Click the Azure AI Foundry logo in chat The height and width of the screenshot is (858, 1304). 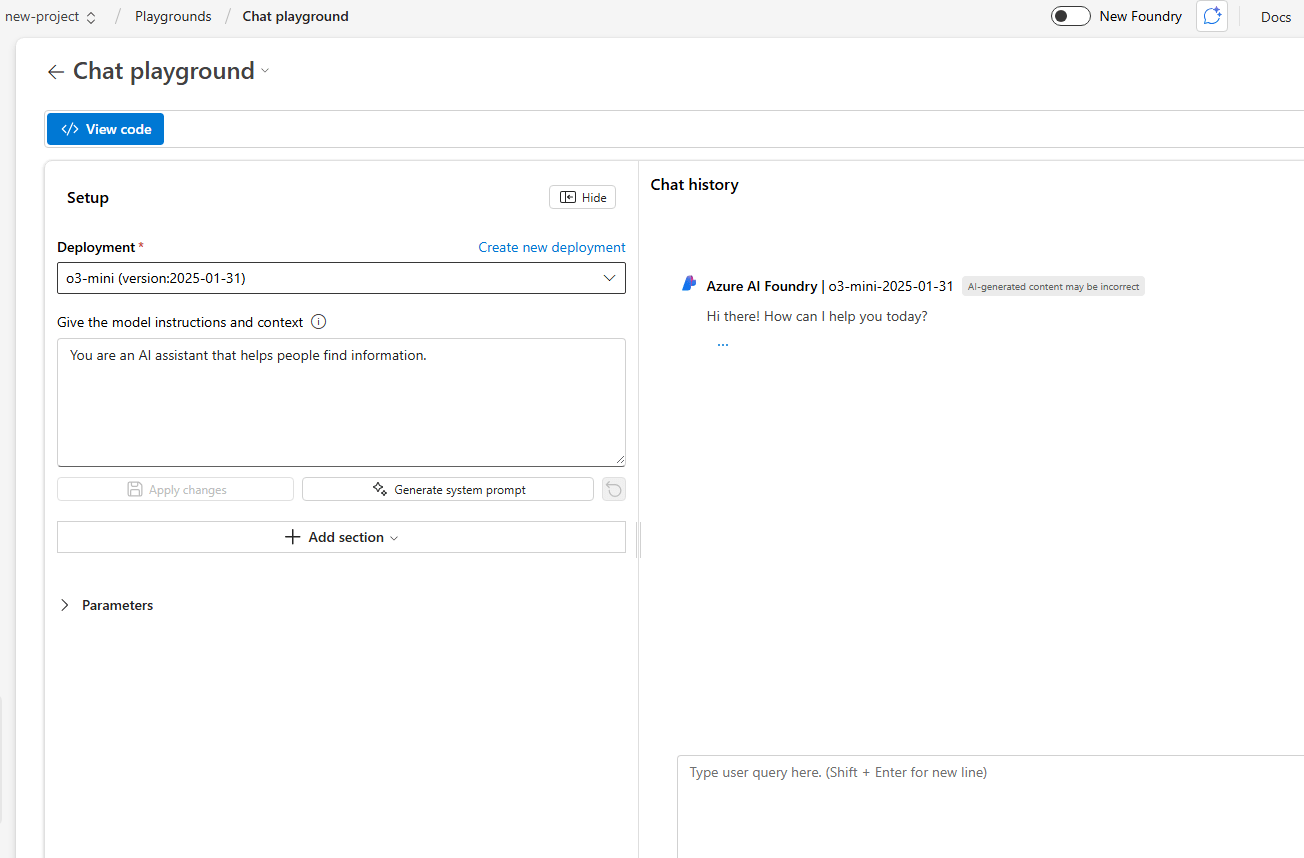point(689,285)
